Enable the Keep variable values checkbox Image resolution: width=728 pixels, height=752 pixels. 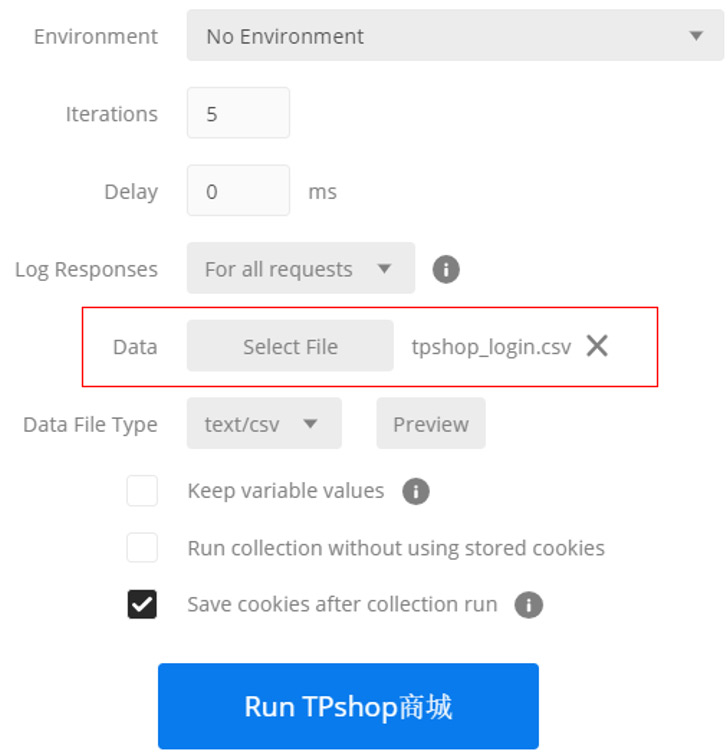pyautogui.click(x=142, y=491)
